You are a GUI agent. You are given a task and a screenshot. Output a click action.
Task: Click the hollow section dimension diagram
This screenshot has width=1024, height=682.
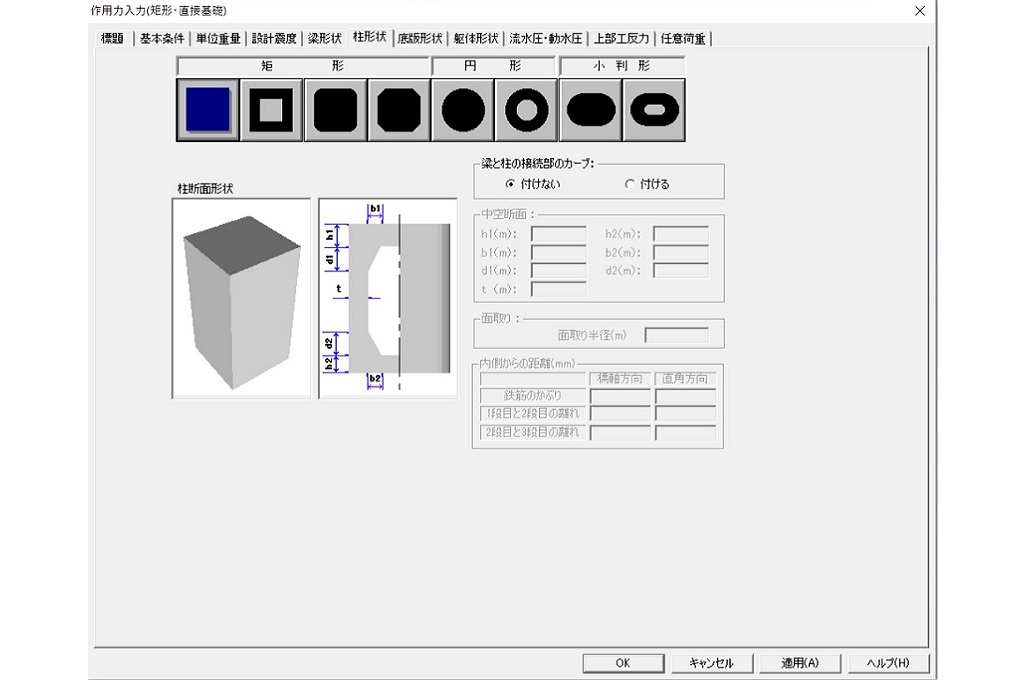[388, 299]
